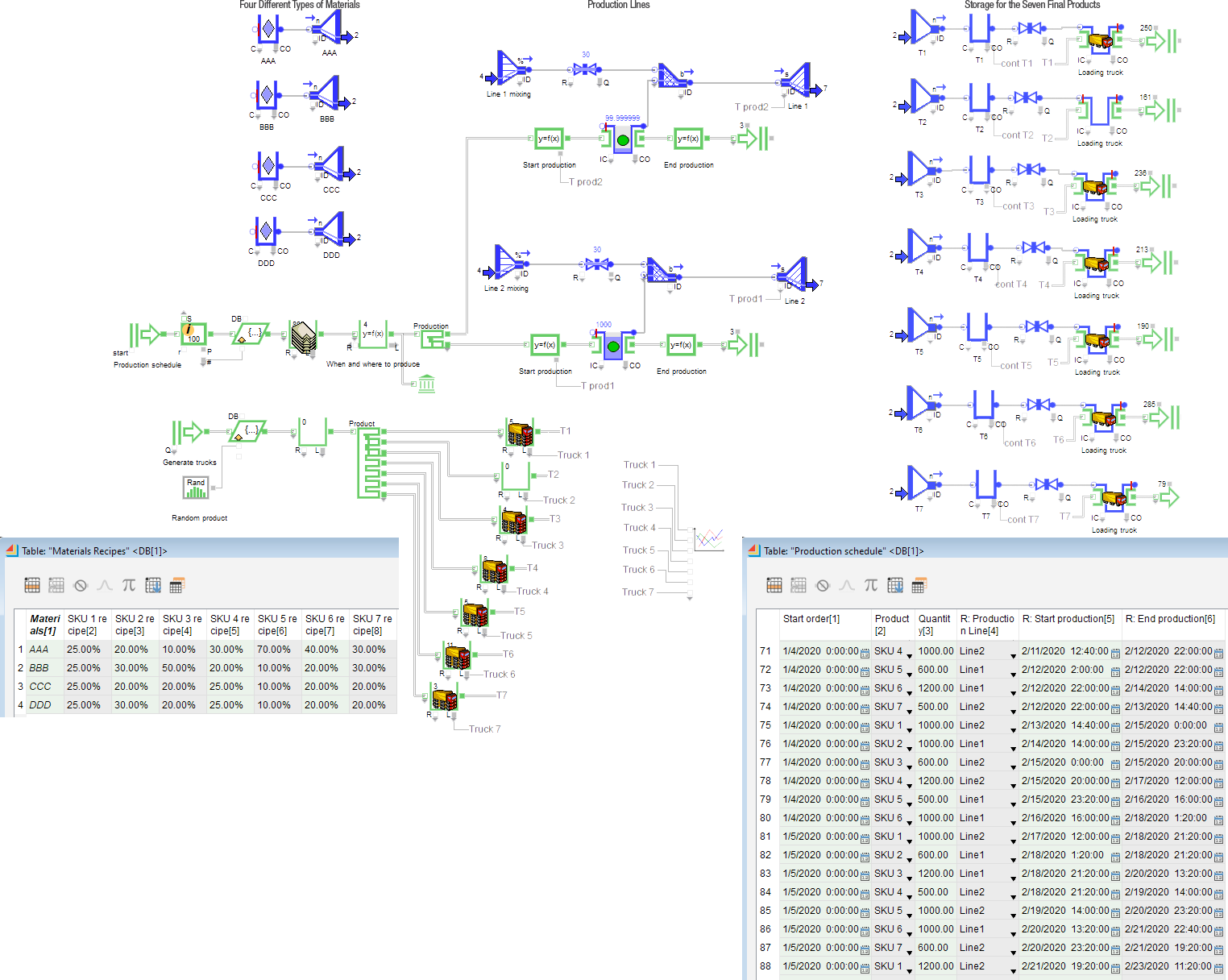
Task: Click the Quantity column header in Production schedule
Action: coord(935,625)
